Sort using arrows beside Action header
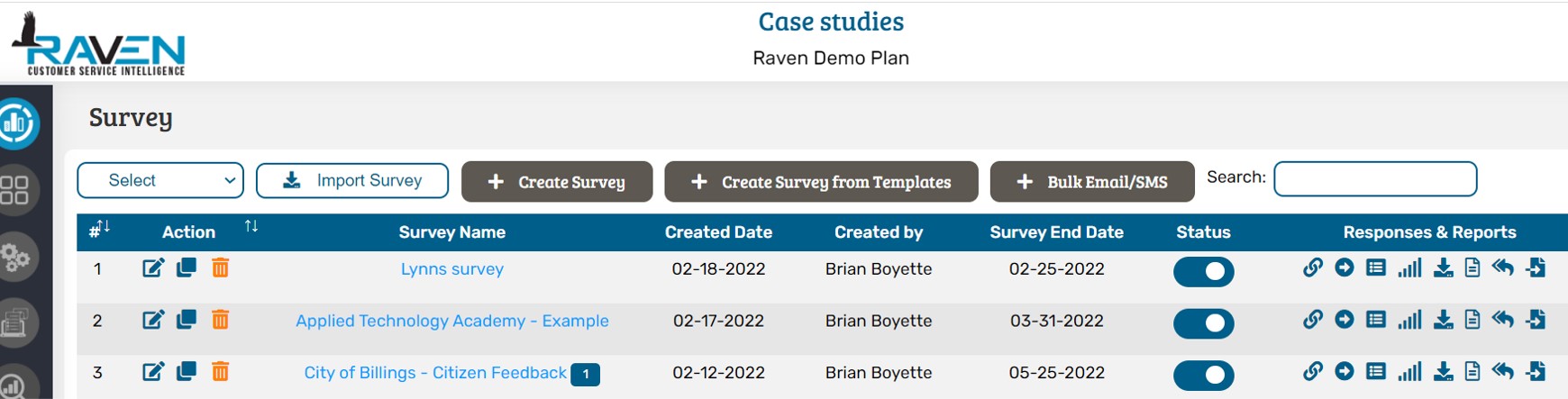Screen dimensions: 1568x399 (x=251, y=226)
